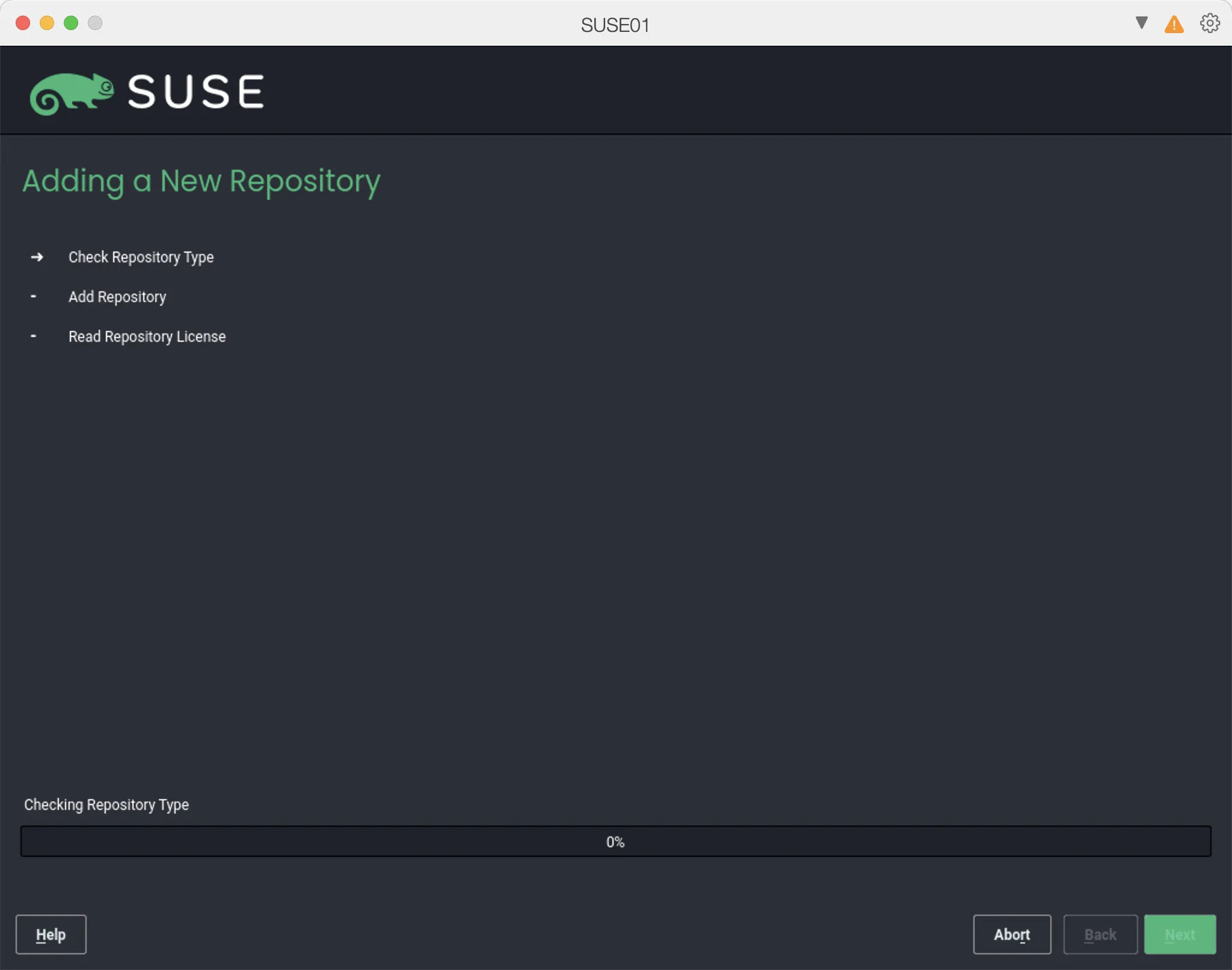This screenshot has width=1232, height=970.
Task: Expand the Read Repository License step
Action: [147, 336]
